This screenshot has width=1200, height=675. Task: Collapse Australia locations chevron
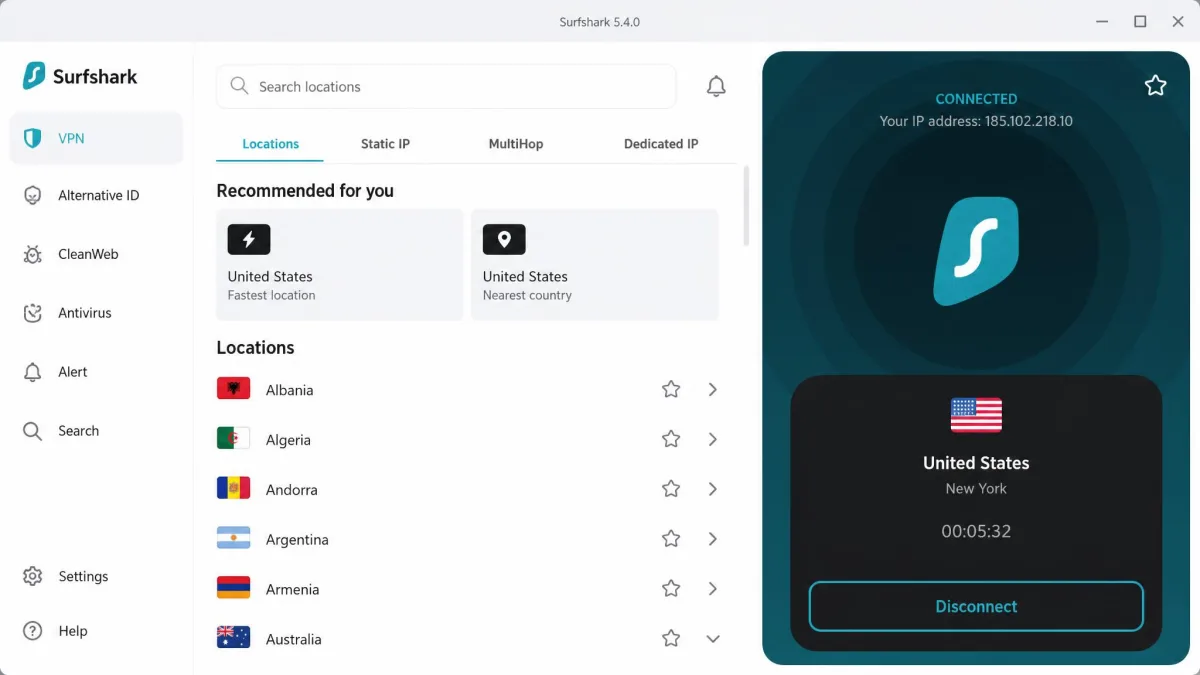point(713,638)
